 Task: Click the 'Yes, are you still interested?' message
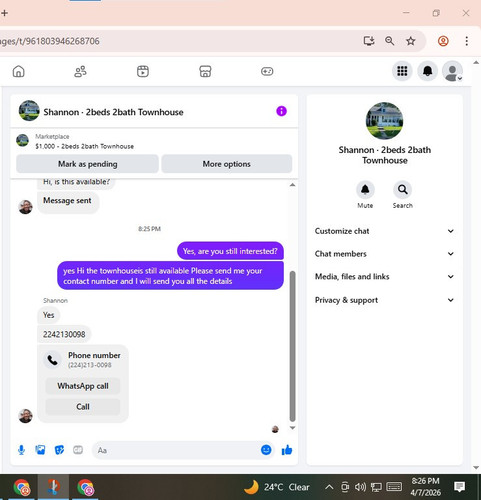[230, 251]
